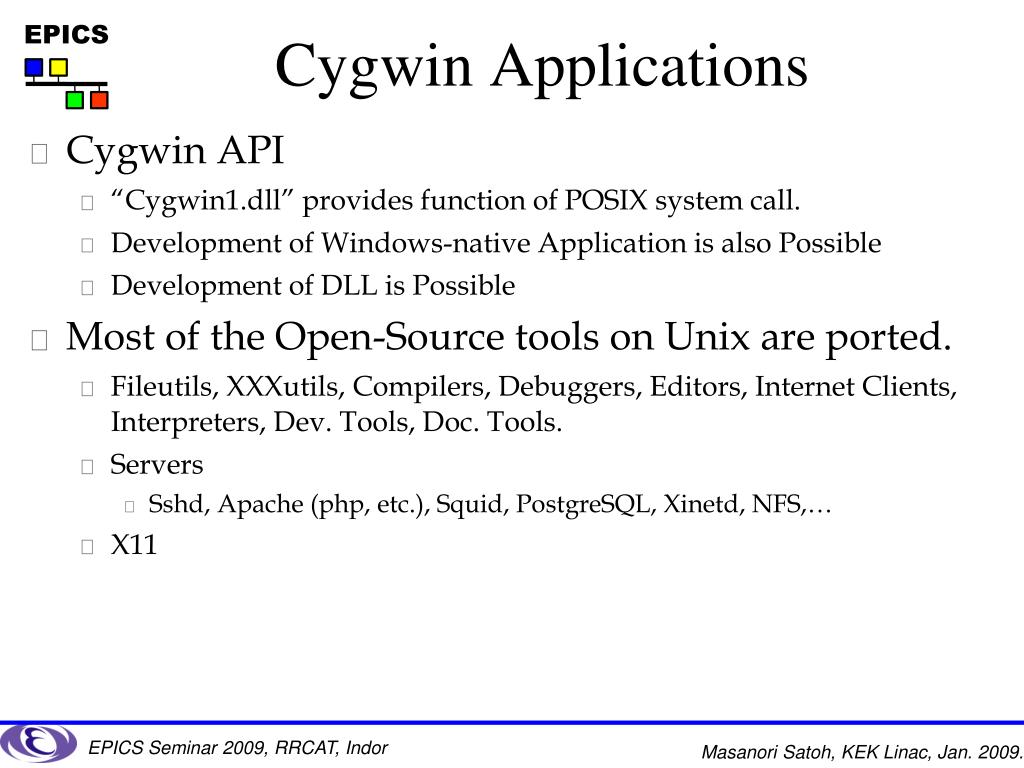The height and width of the screenshot is (768, 1024).
Task: Click the line starting with "Fileutils, XXXutils, Compilers"
Action: point(534,387)
